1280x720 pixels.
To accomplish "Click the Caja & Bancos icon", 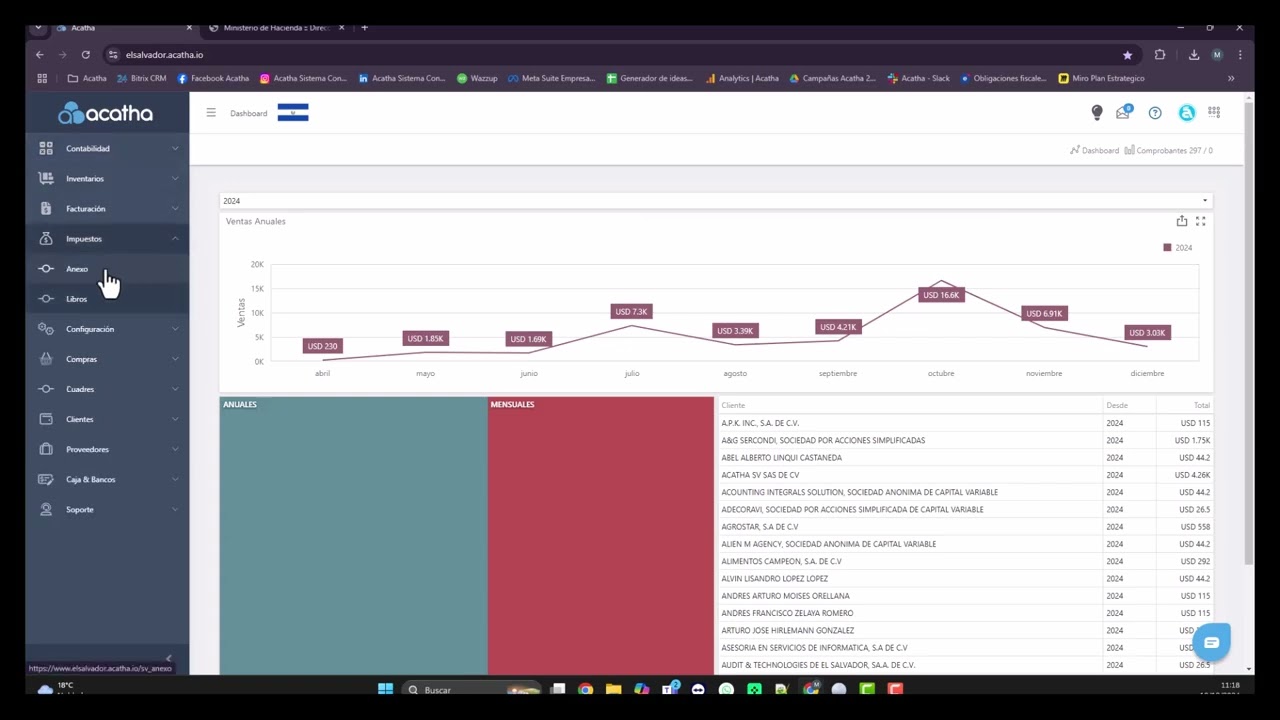I will pos(46,479).
